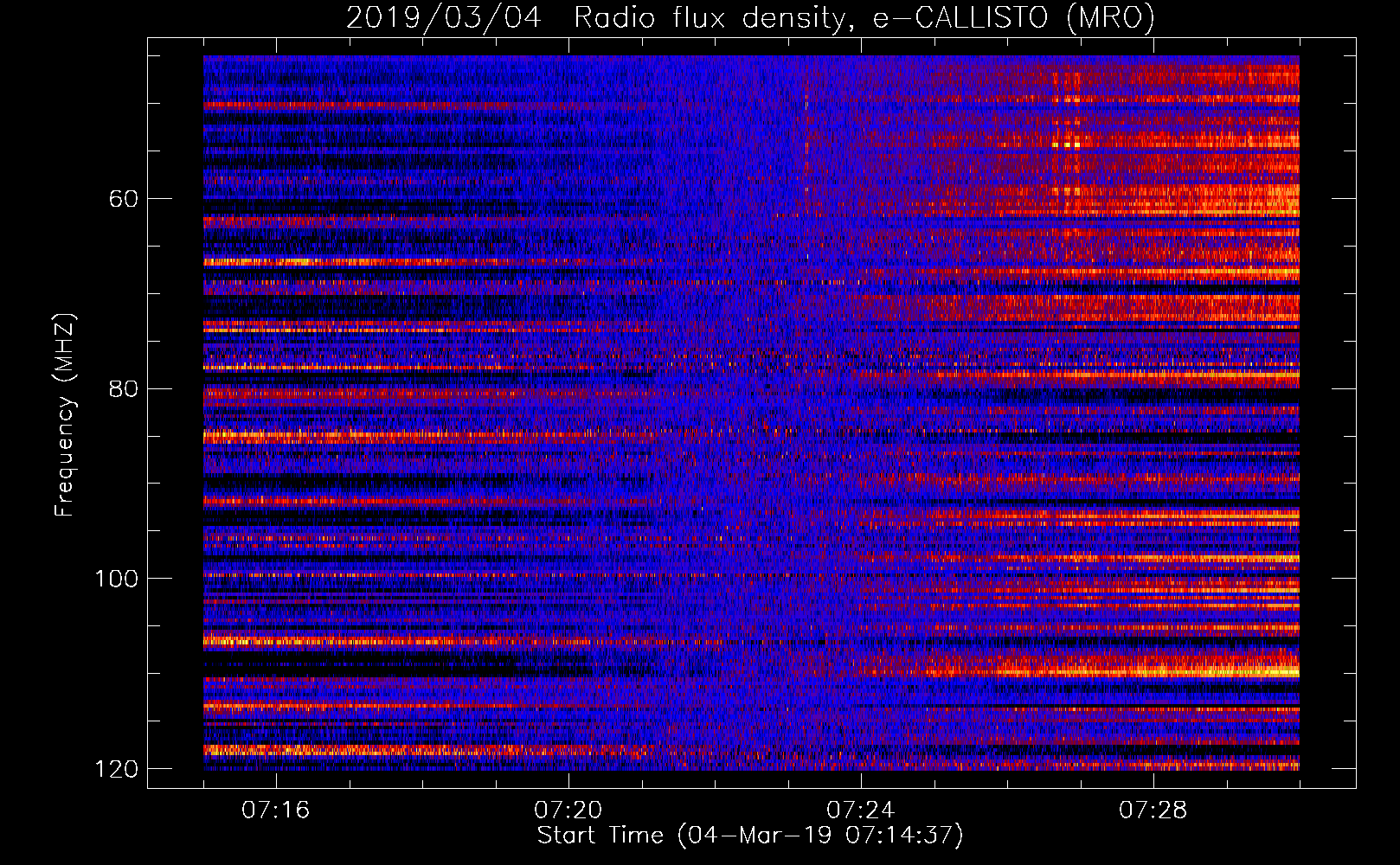This screenshot has width=1400, height=865.
Task: Click the time tick label '07:24'
Action: tap(861, 811)
